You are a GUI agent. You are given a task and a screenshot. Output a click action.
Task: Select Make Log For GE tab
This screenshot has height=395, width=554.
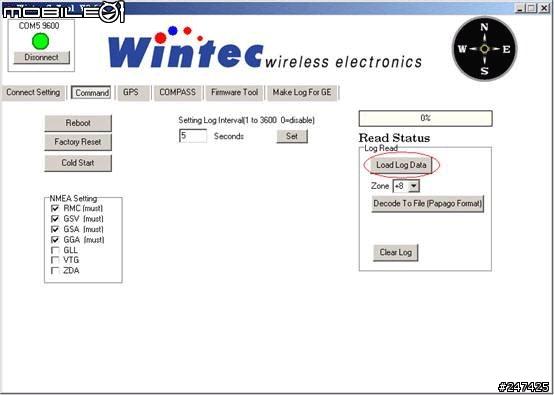click(x=302, y=93)
